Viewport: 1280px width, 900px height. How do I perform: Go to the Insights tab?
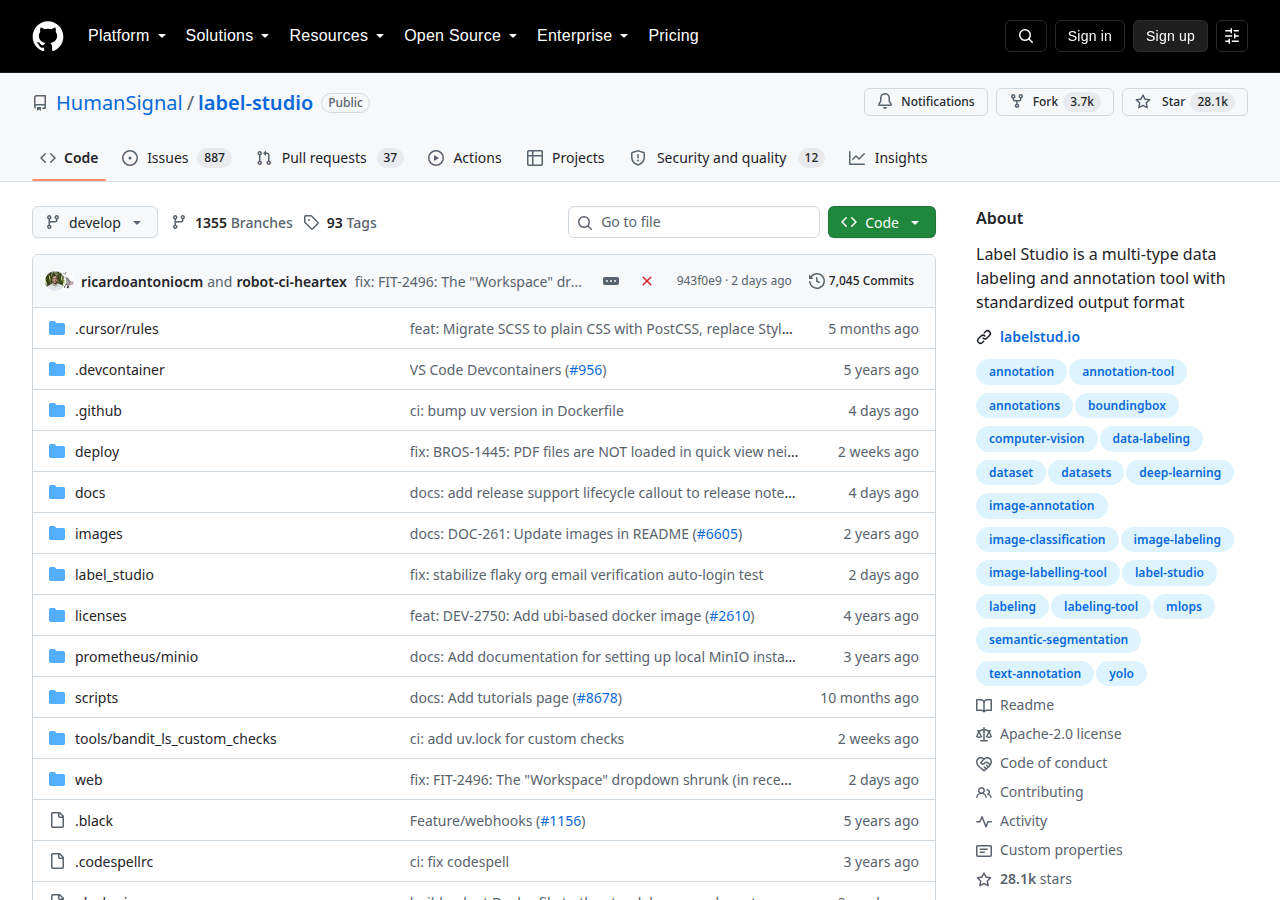(888, 158)
